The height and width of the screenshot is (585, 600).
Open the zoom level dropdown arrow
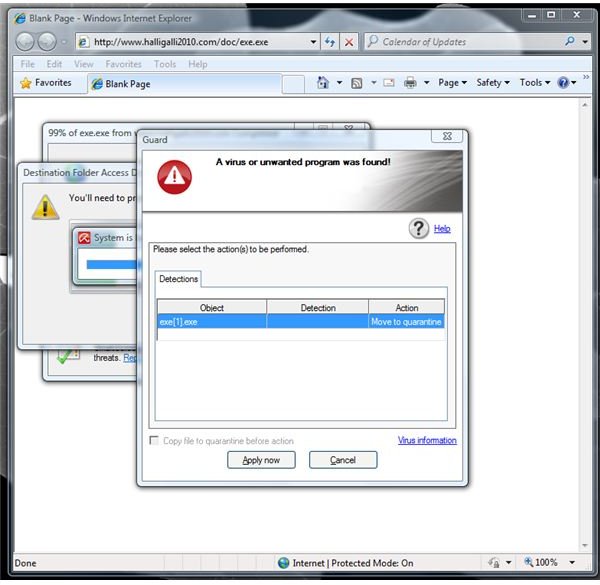(x=572, y=562)
